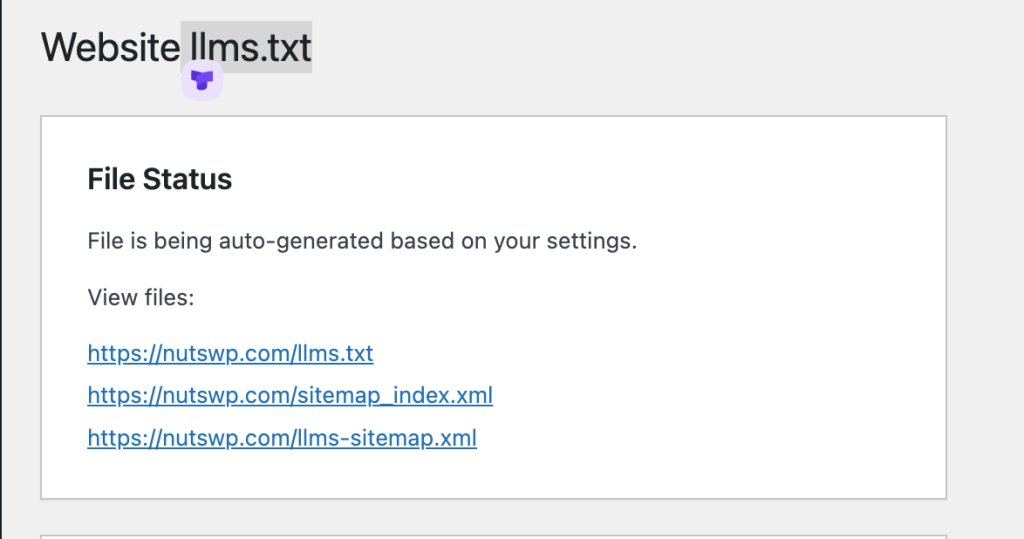
Task: Click the word Website in the page title
Action: [110, 47]
